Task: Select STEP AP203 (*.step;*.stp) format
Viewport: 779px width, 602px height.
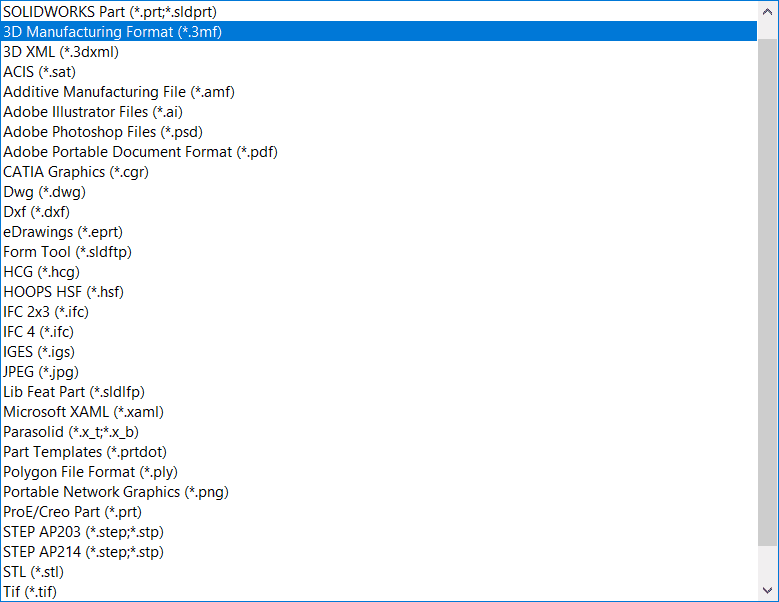Action: pyautogui.click(x=379, y=531)
